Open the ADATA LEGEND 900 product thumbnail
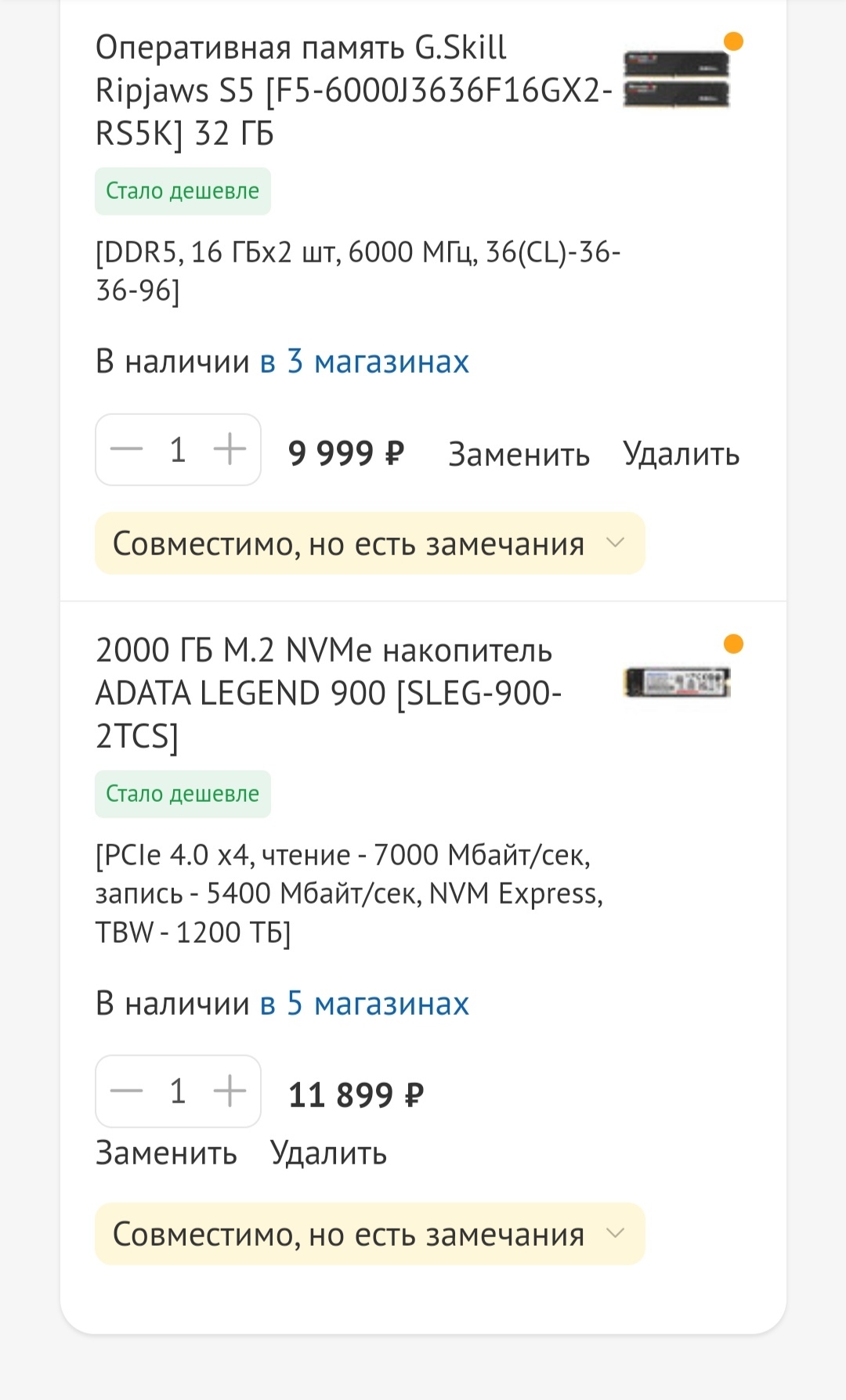Screen dimensions: 846x1400 (676, 683)
